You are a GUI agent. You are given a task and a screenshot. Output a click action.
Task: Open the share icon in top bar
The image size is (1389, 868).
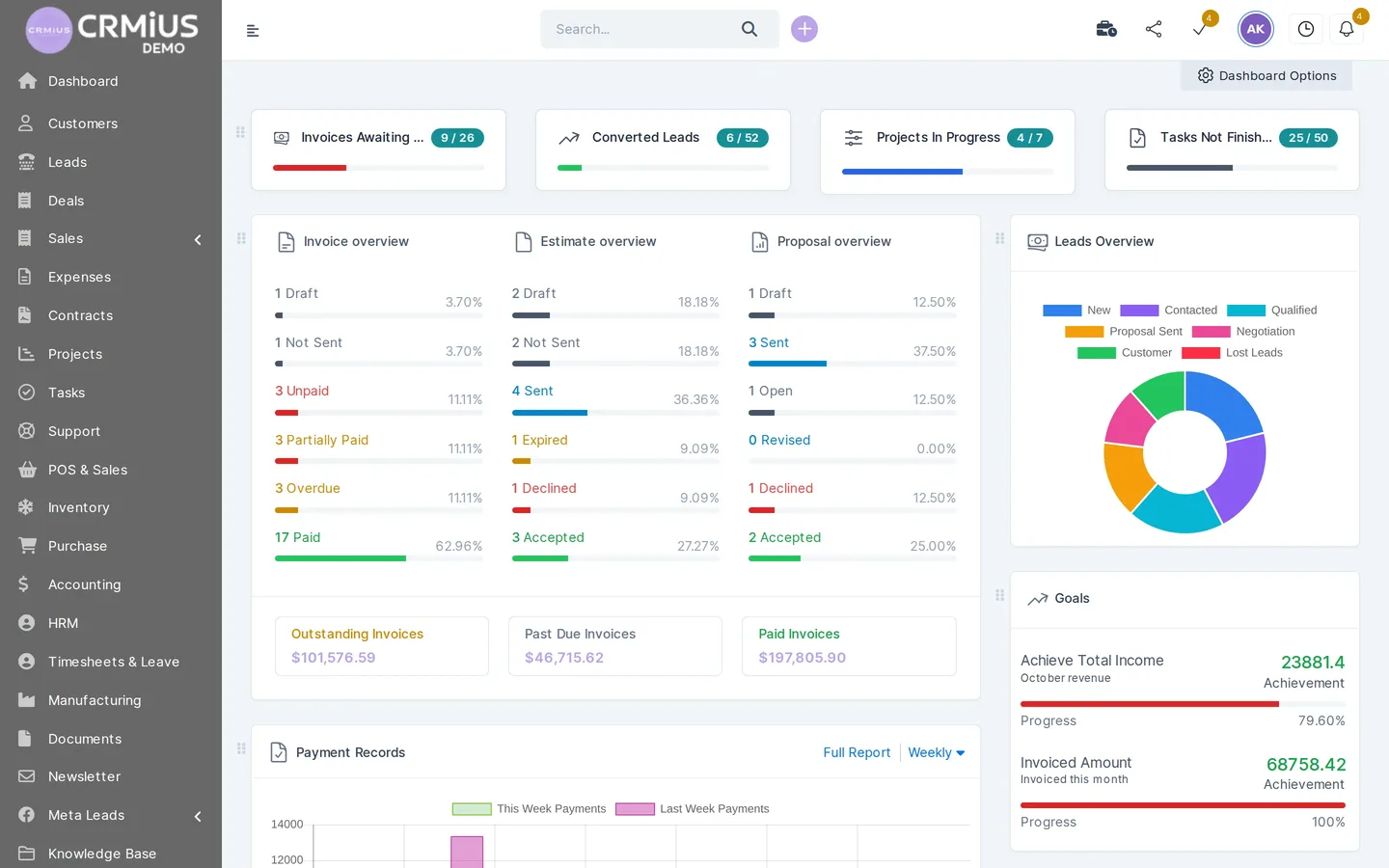tap(1154, 29)
